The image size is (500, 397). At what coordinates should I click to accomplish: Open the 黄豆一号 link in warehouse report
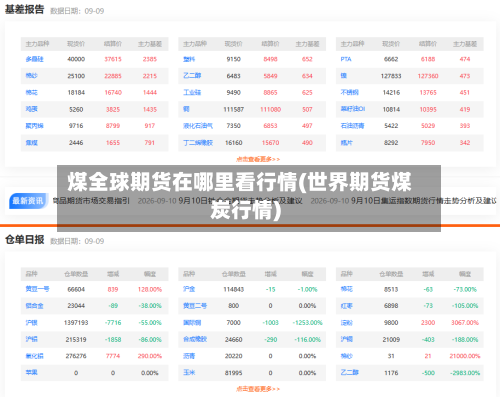point(37,289)
